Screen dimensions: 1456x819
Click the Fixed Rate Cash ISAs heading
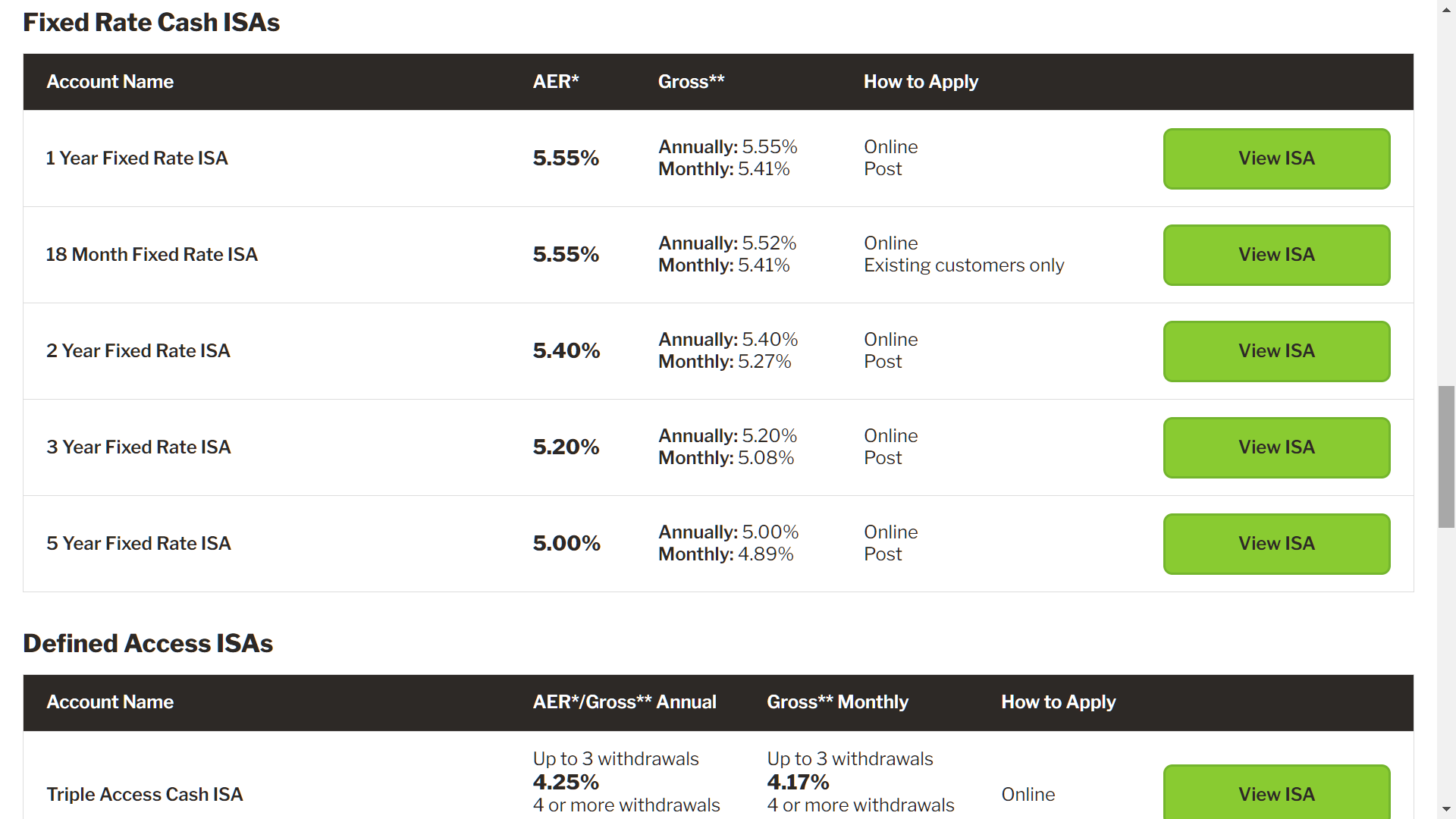pyautogui.click(x=151, y=22)
